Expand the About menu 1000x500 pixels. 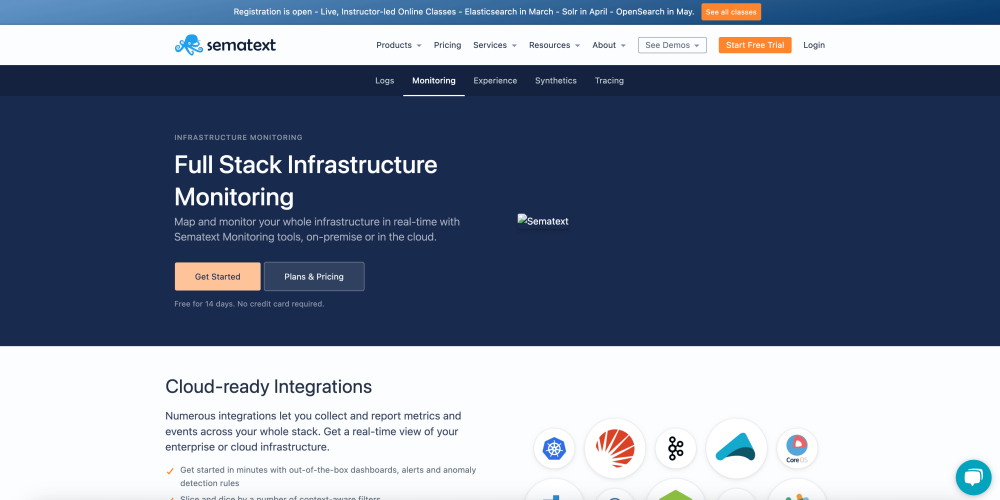click(608, 45)
